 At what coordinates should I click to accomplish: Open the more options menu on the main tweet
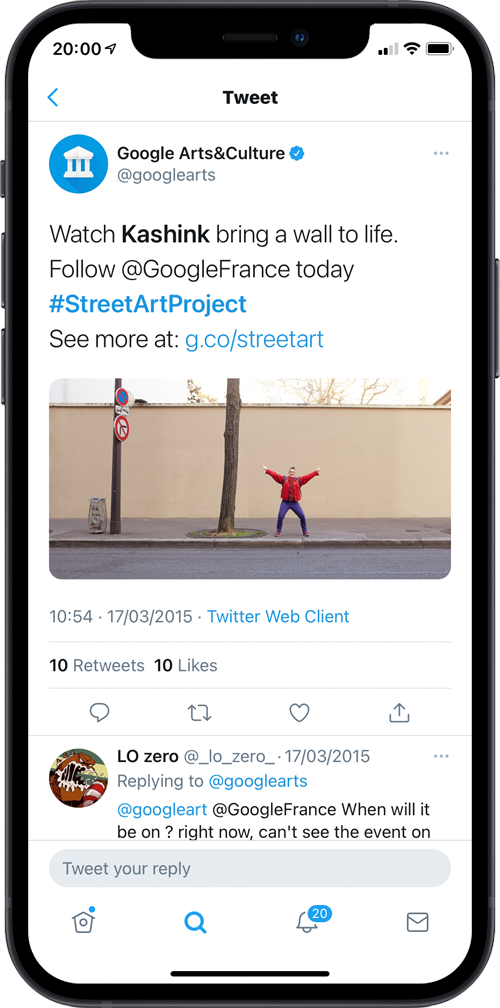(441, 153)
